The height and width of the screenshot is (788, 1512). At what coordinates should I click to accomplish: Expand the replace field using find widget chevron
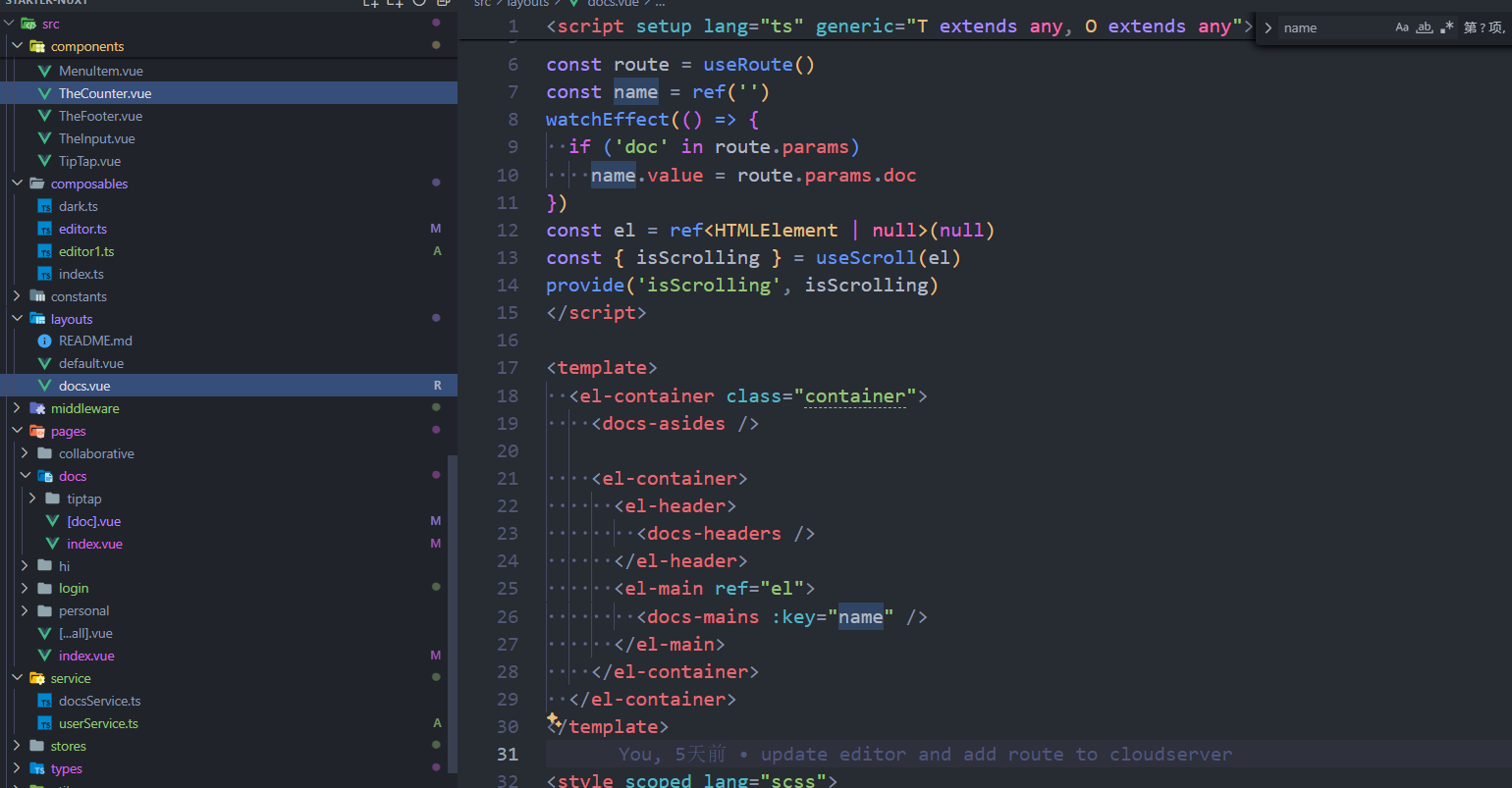point(1269,27)
